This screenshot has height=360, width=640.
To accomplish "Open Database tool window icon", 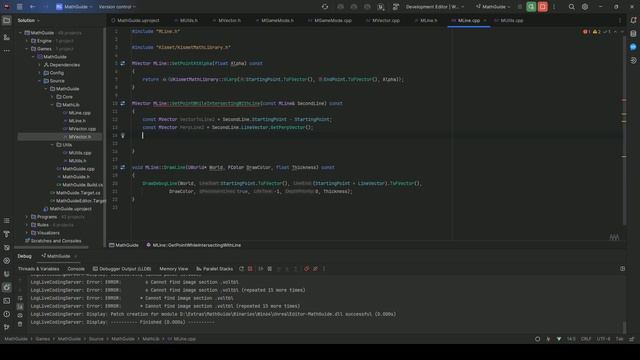I will (x=633, y=33).
